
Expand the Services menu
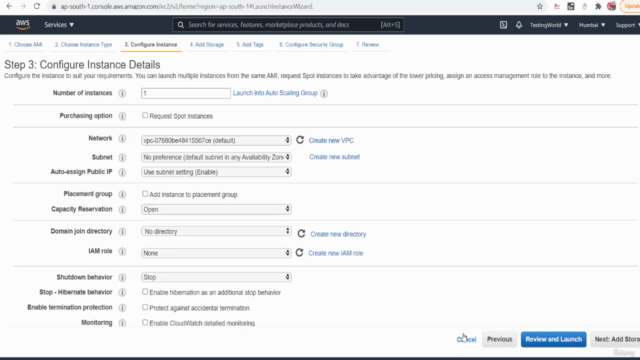pos(59,25)
